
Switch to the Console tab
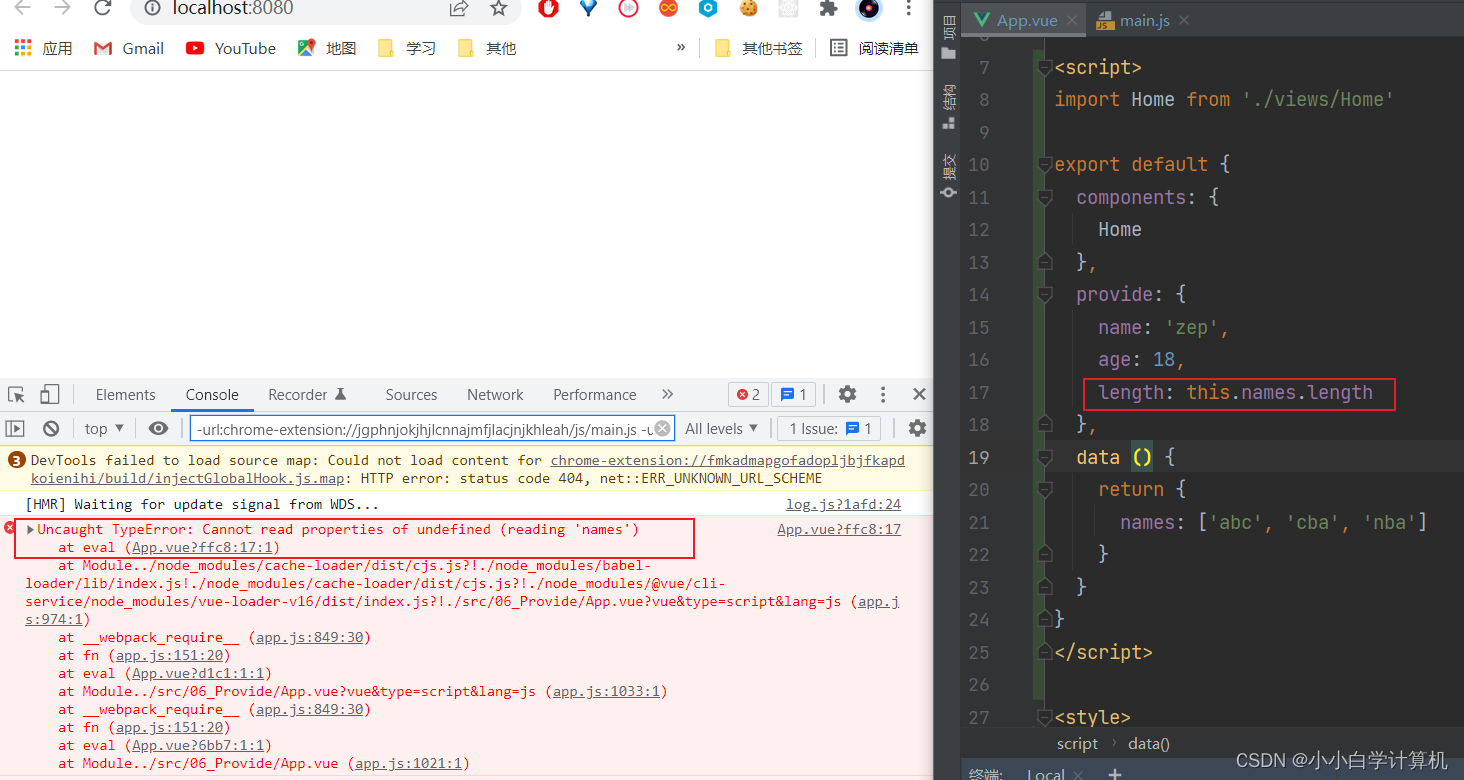(212, 395)
